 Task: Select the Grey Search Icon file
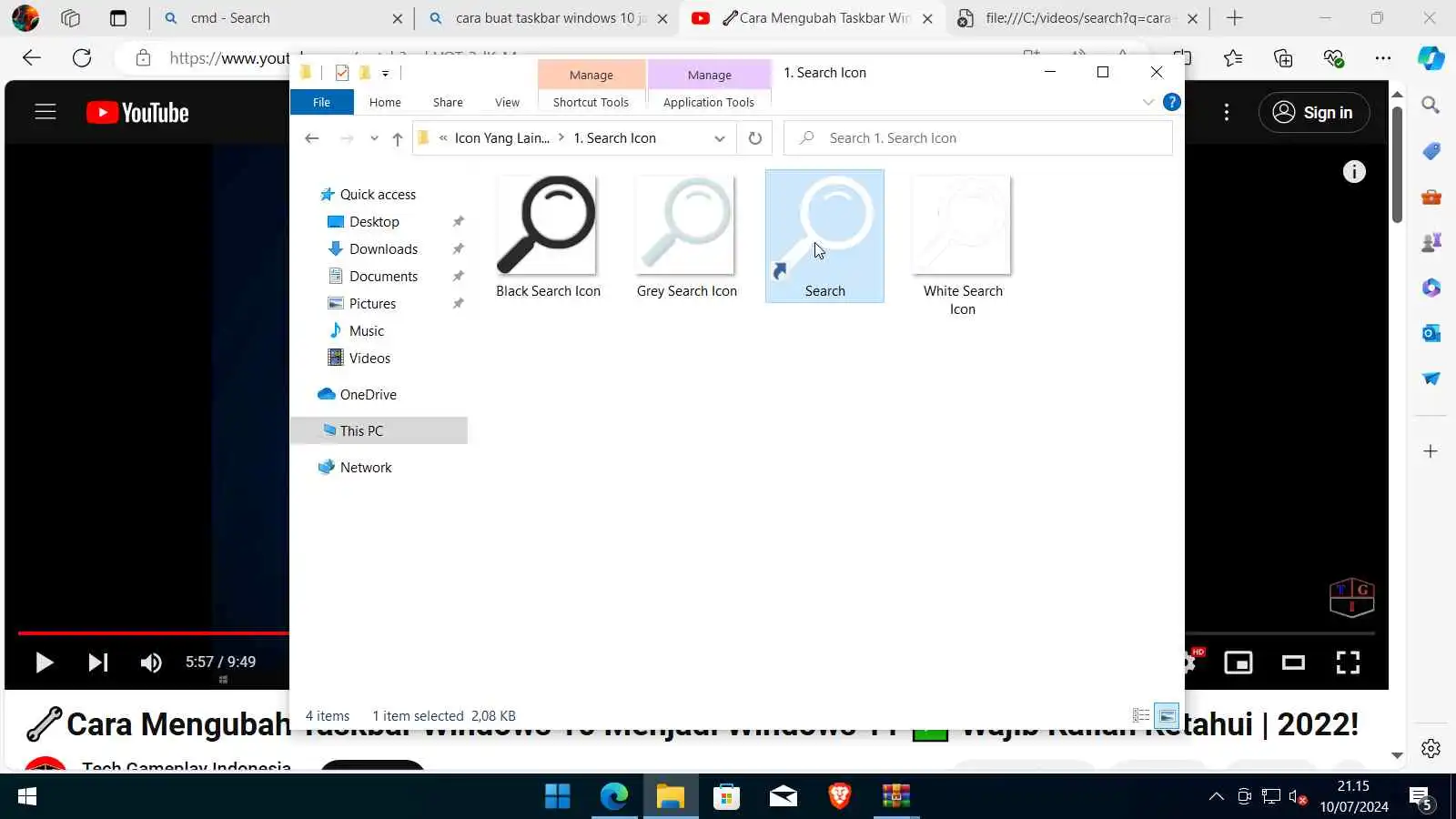686,237
